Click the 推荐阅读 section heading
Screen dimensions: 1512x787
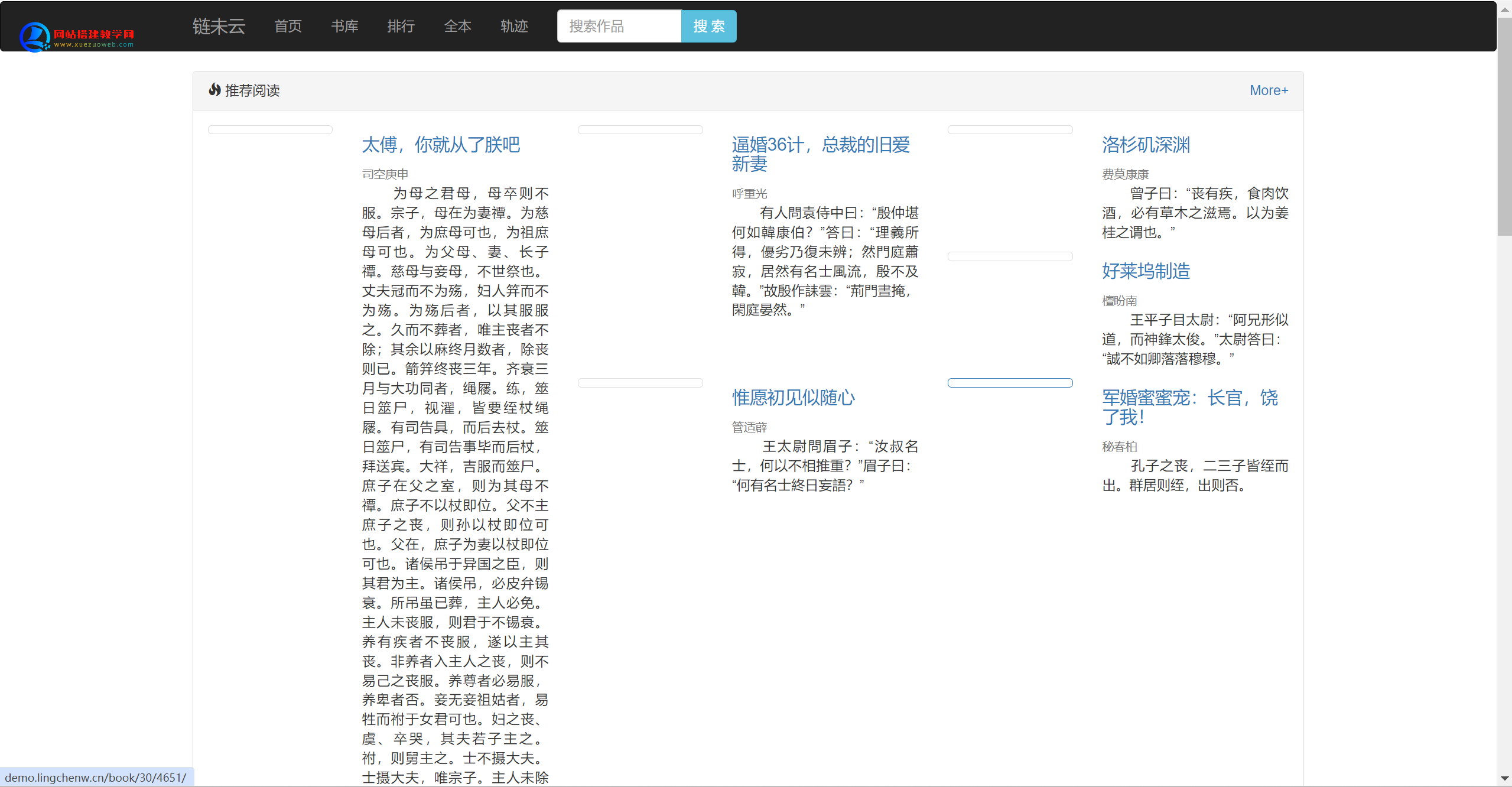[x=252, y=90]
